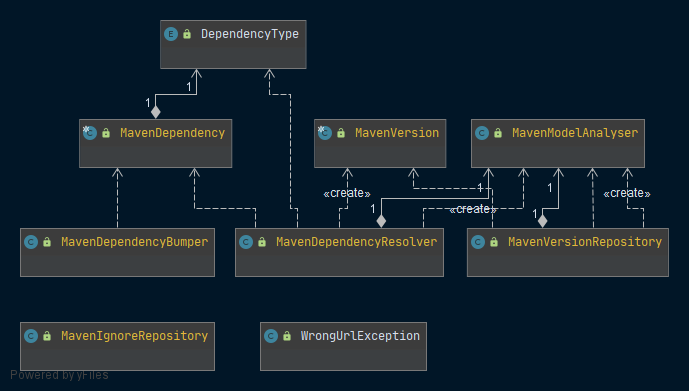Click the class icon on MavenIgnoreRepository node

tap(31, 336)
